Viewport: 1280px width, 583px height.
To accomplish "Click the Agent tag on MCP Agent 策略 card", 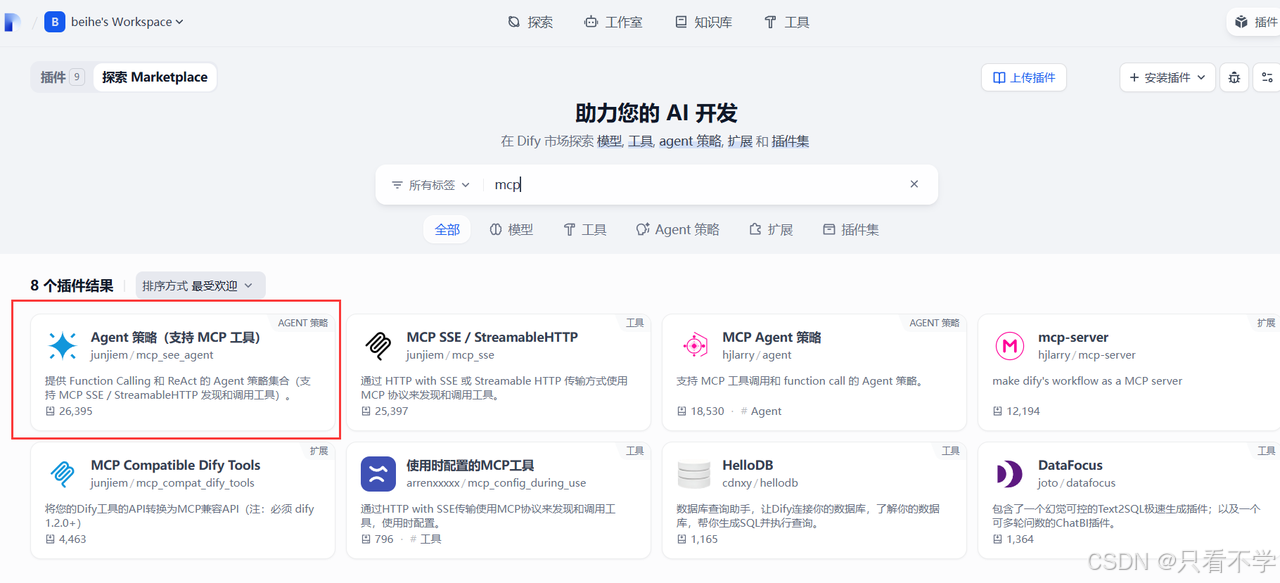I will (762, 411).
